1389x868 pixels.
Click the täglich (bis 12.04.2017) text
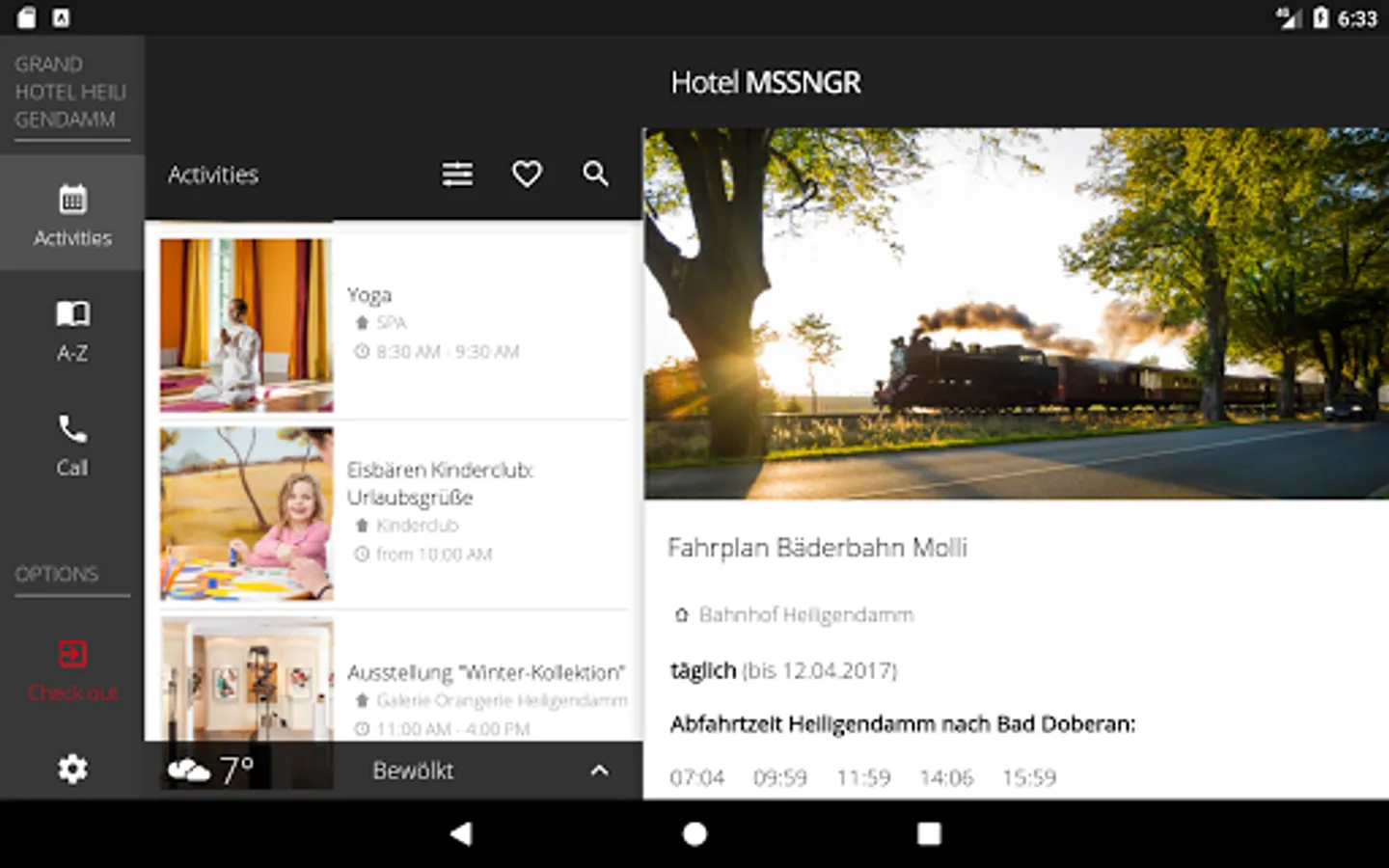pos(783,670)
